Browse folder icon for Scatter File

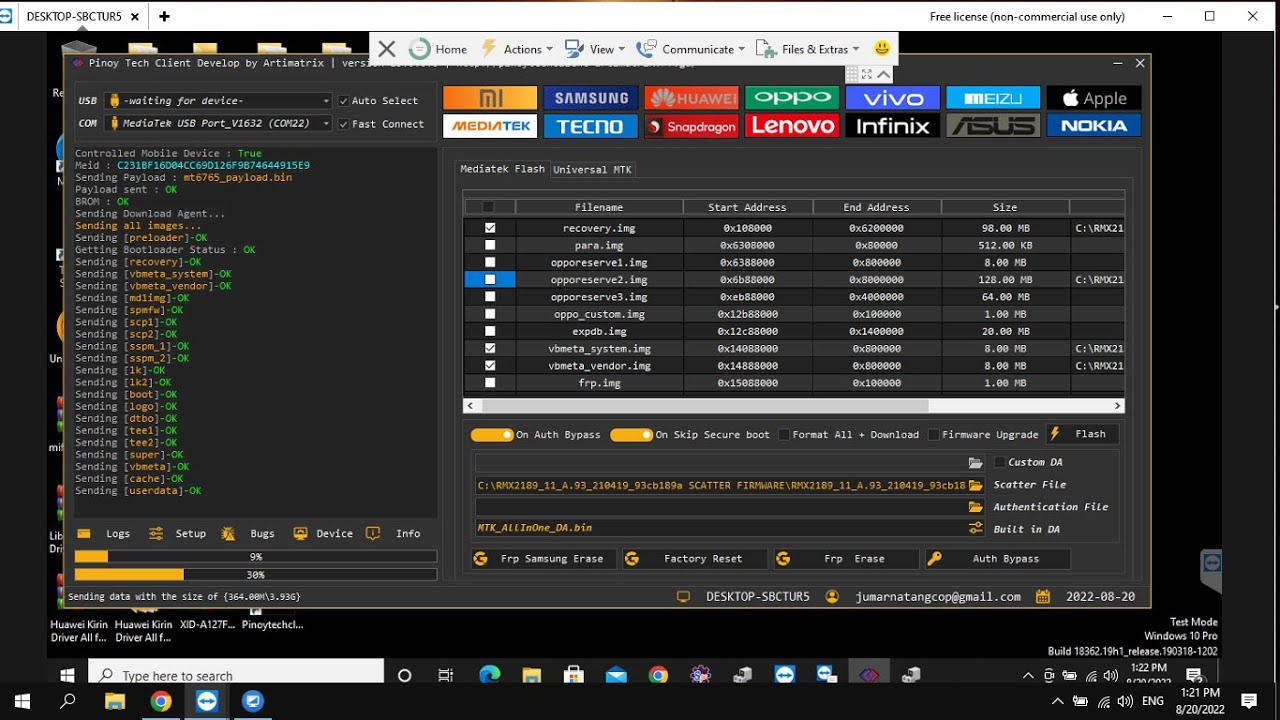click(975, 485)
